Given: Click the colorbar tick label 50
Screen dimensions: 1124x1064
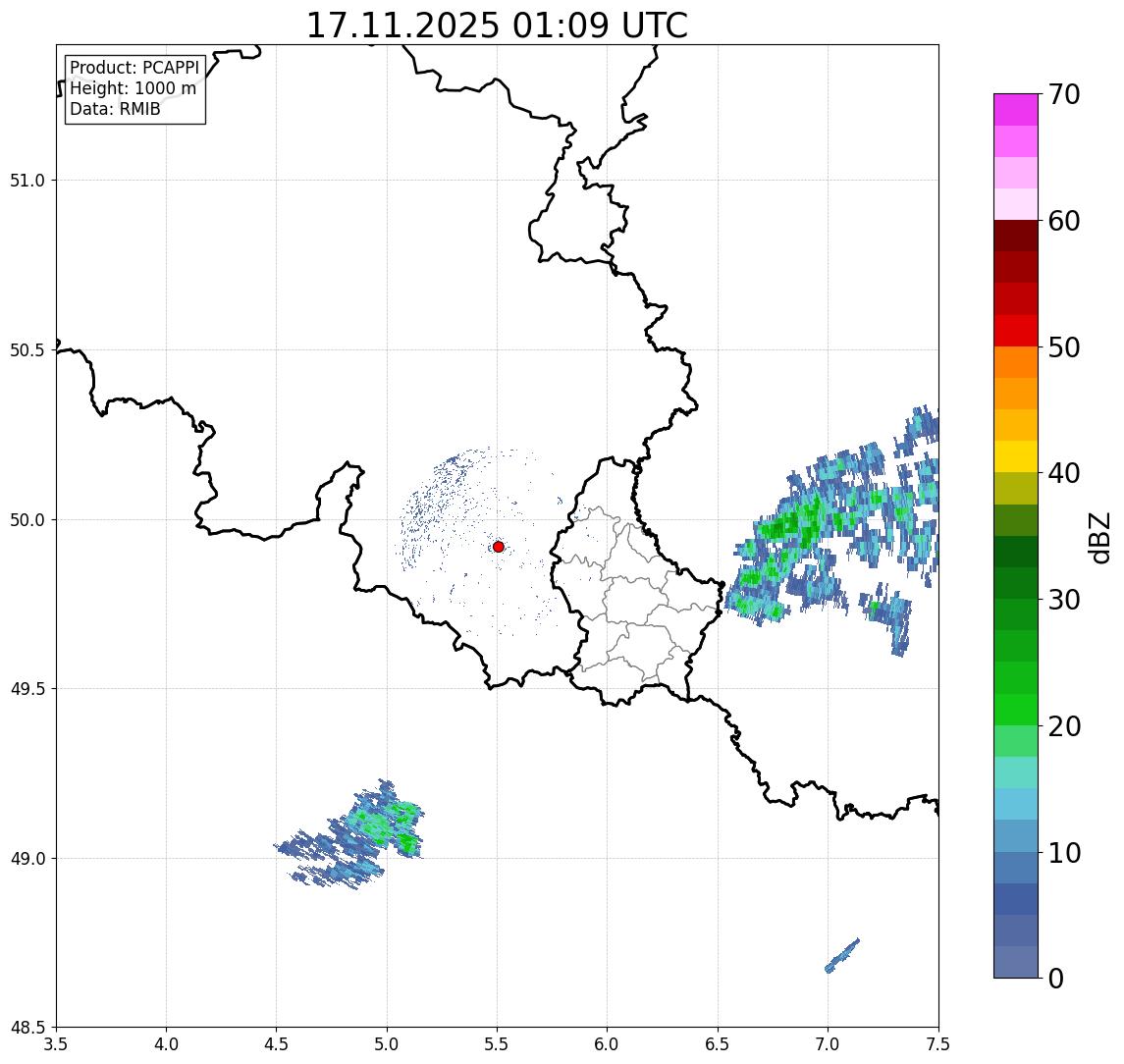Looking at the screenshot, I should [1064, 347].
